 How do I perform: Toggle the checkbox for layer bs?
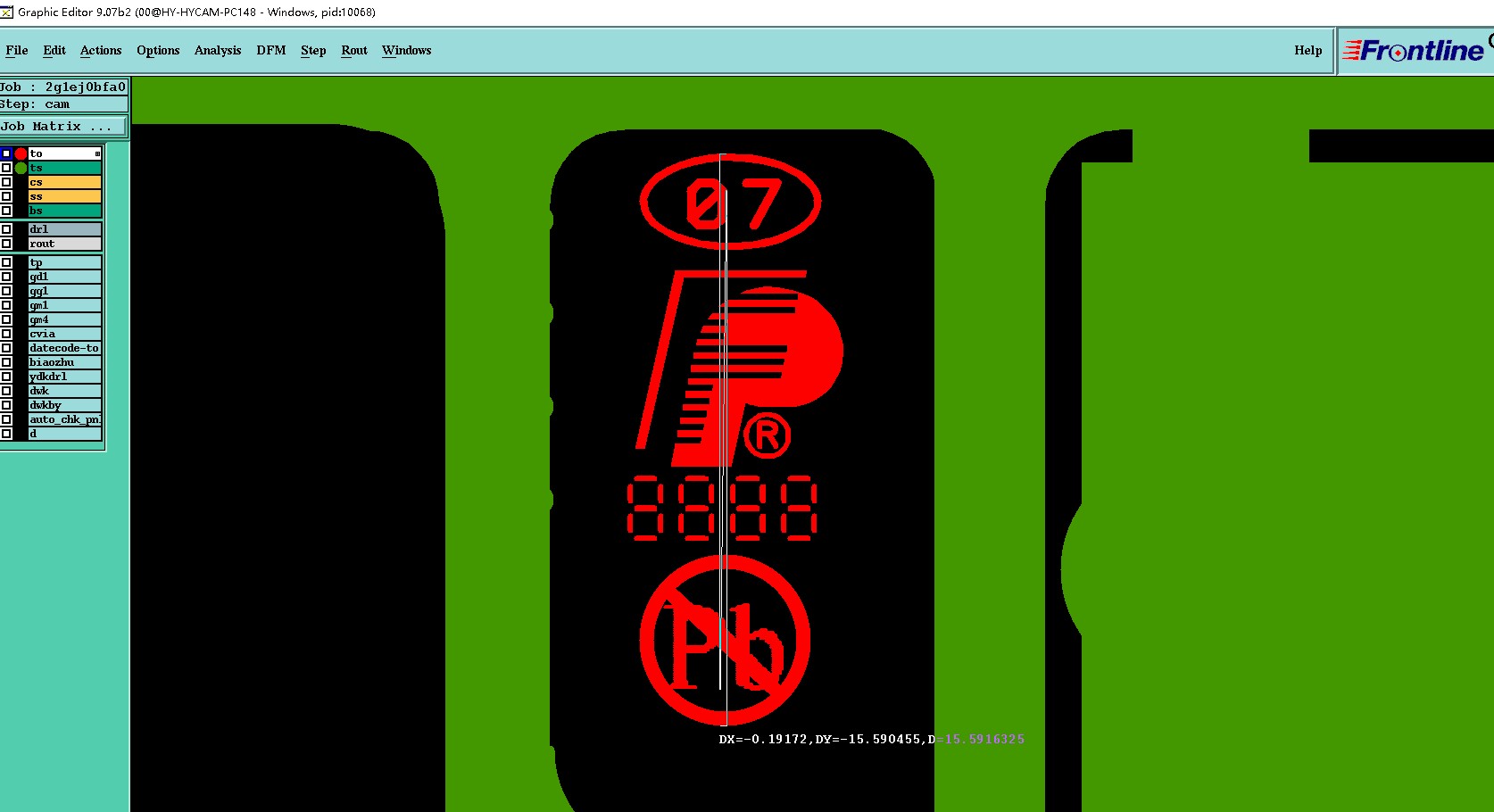[x=6, y=211]
